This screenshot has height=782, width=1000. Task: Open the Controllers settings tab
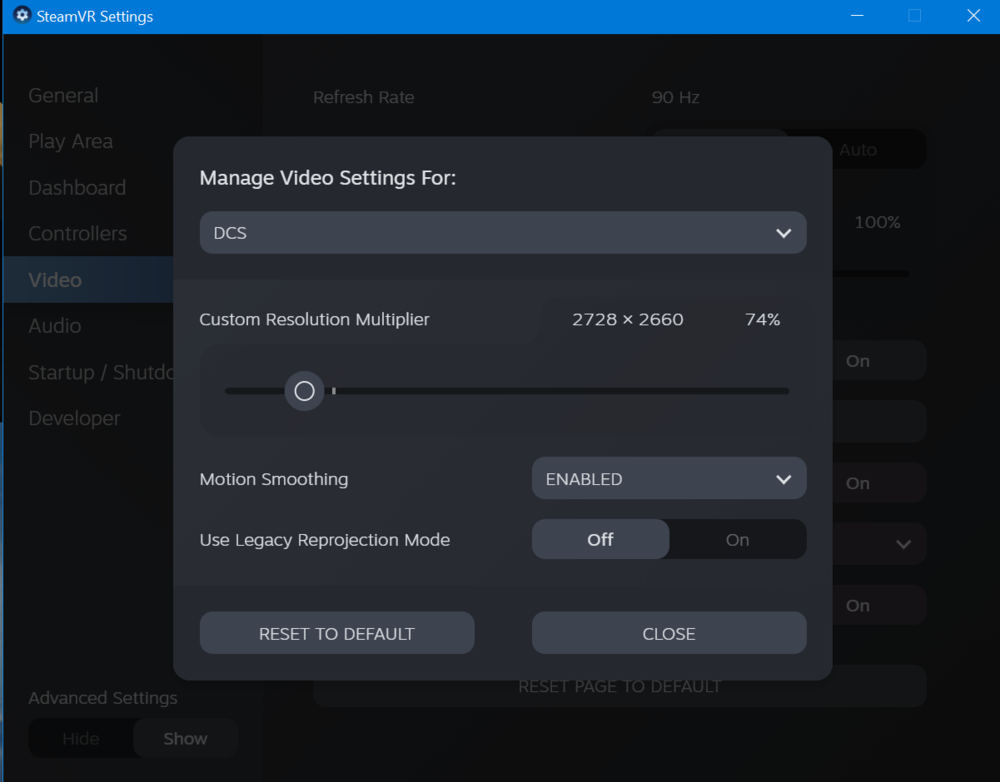click(x=77, y=233)
